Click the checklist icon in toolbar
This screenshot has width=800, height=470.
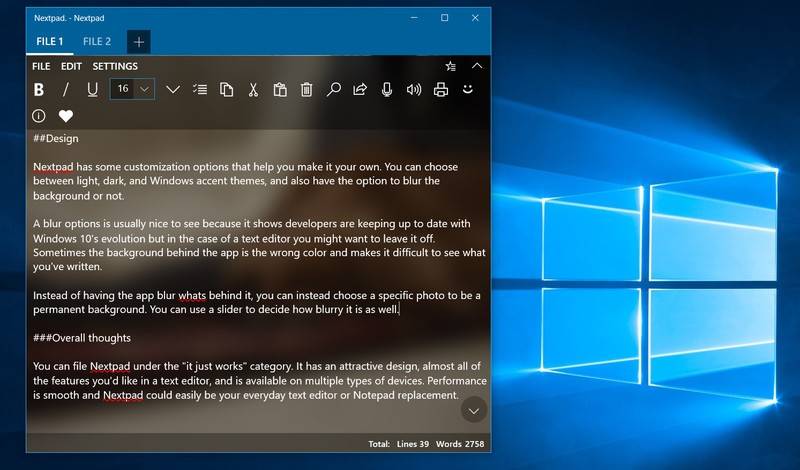(200, 90)
